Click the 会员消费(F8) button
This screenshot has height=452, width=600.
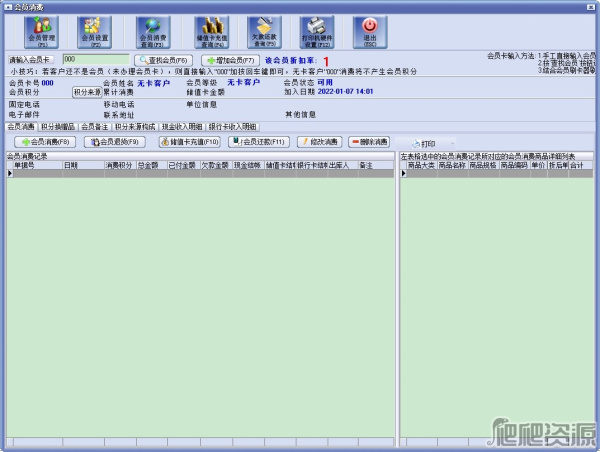tap(45, 142)
